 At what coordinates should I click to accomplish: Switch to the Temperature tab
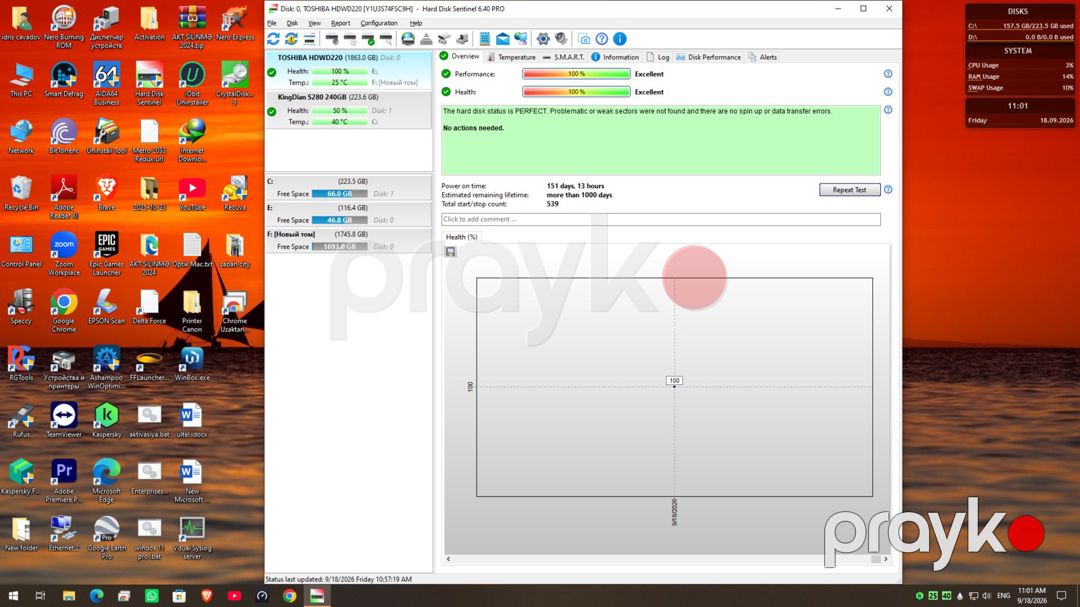511,57
